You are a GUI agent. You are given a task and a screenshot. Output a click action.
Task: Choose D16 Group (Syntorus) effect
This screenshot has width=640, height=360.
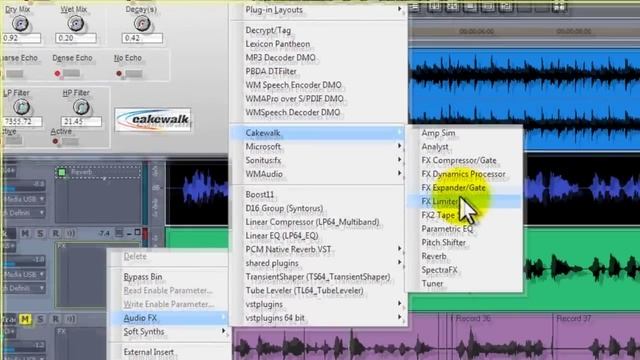[319, 208]
